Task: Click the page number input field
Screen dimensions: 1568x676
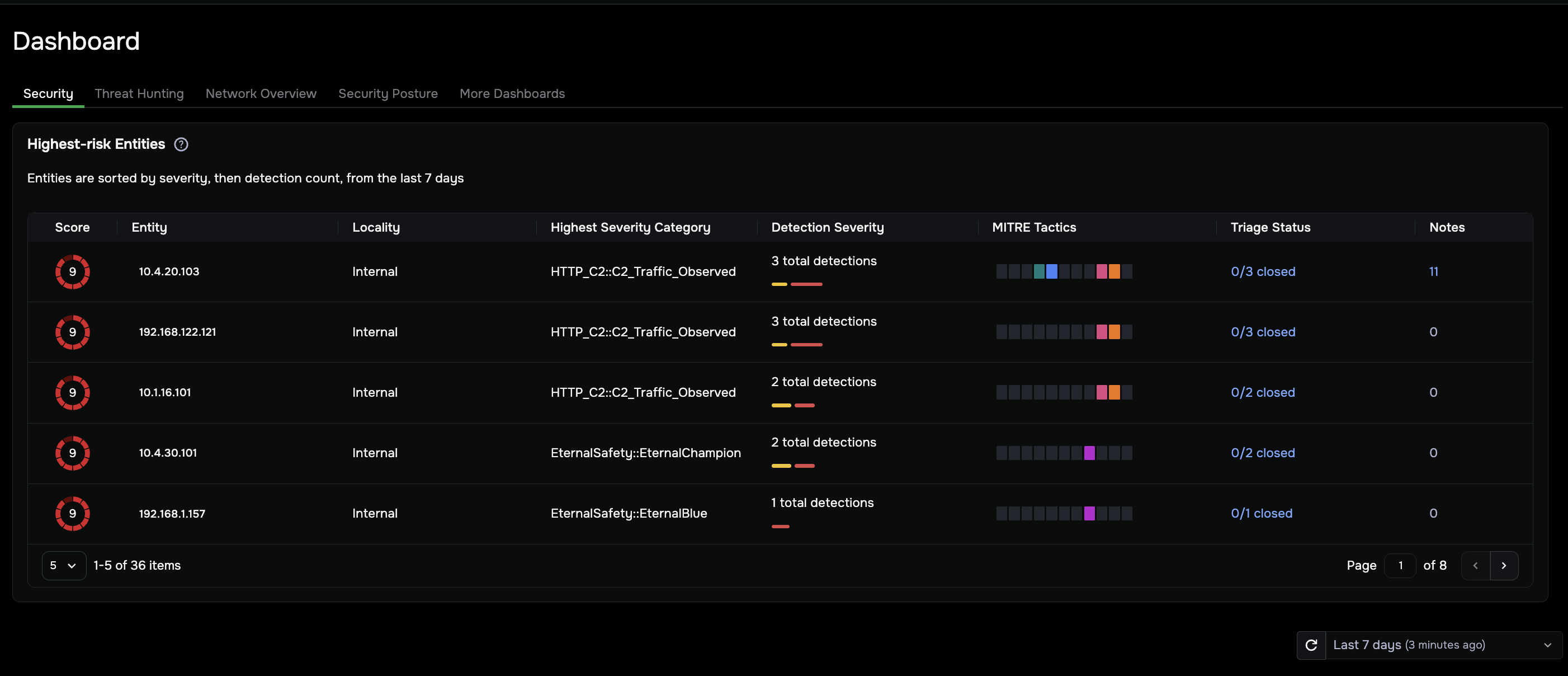Action: coord(1400,566)
